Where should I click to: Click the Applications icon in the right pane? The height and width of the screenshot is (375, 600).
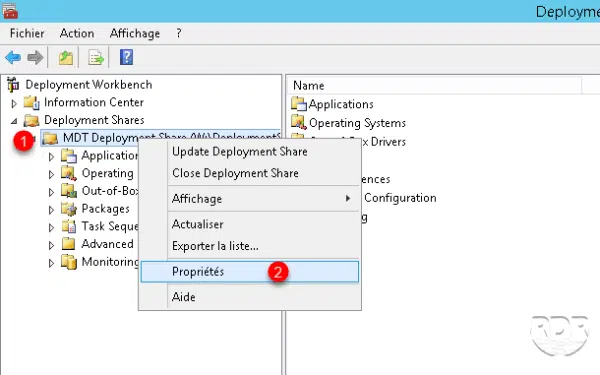point(299,104)
